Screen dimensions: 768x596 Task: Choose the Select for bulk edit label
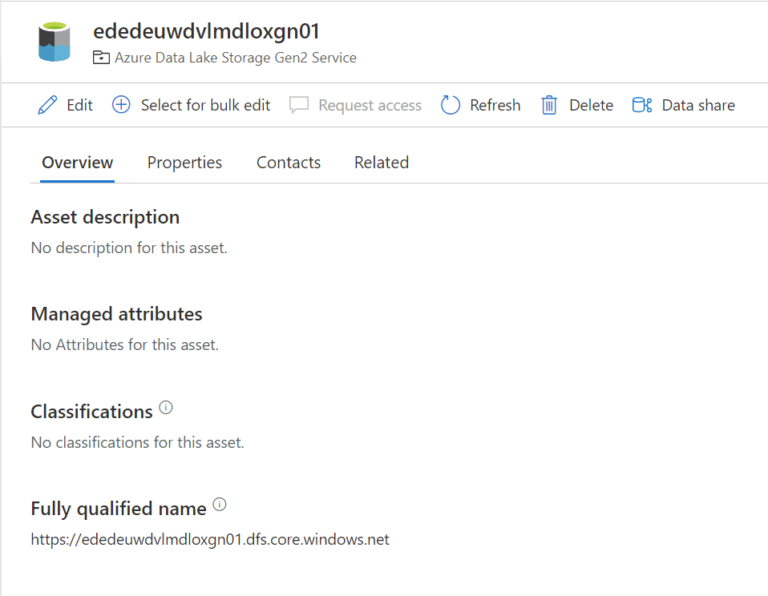point(206,105)
